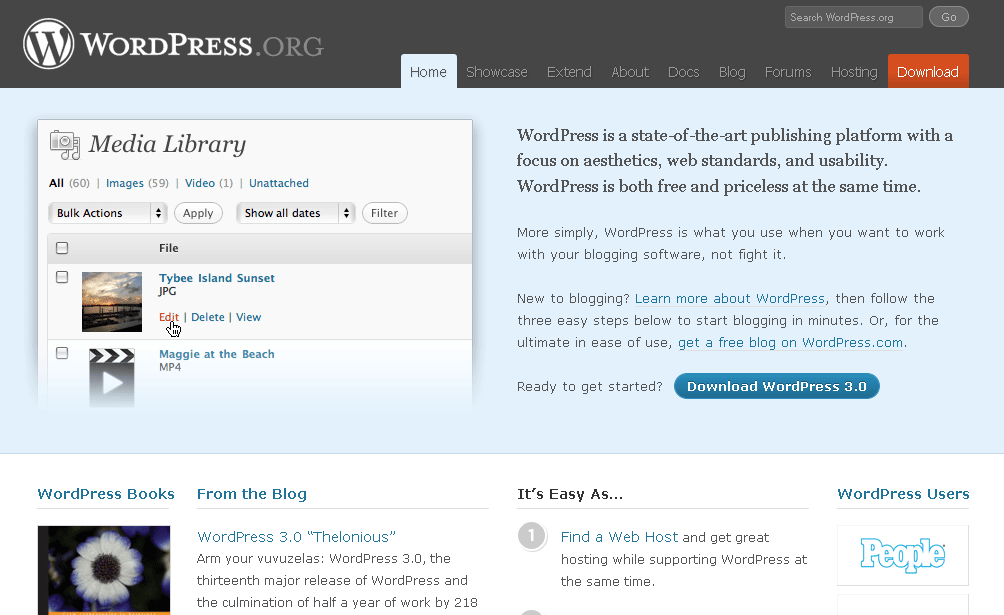
Task: Click View under Tybee Island Sunset
Action: (248, 317)
